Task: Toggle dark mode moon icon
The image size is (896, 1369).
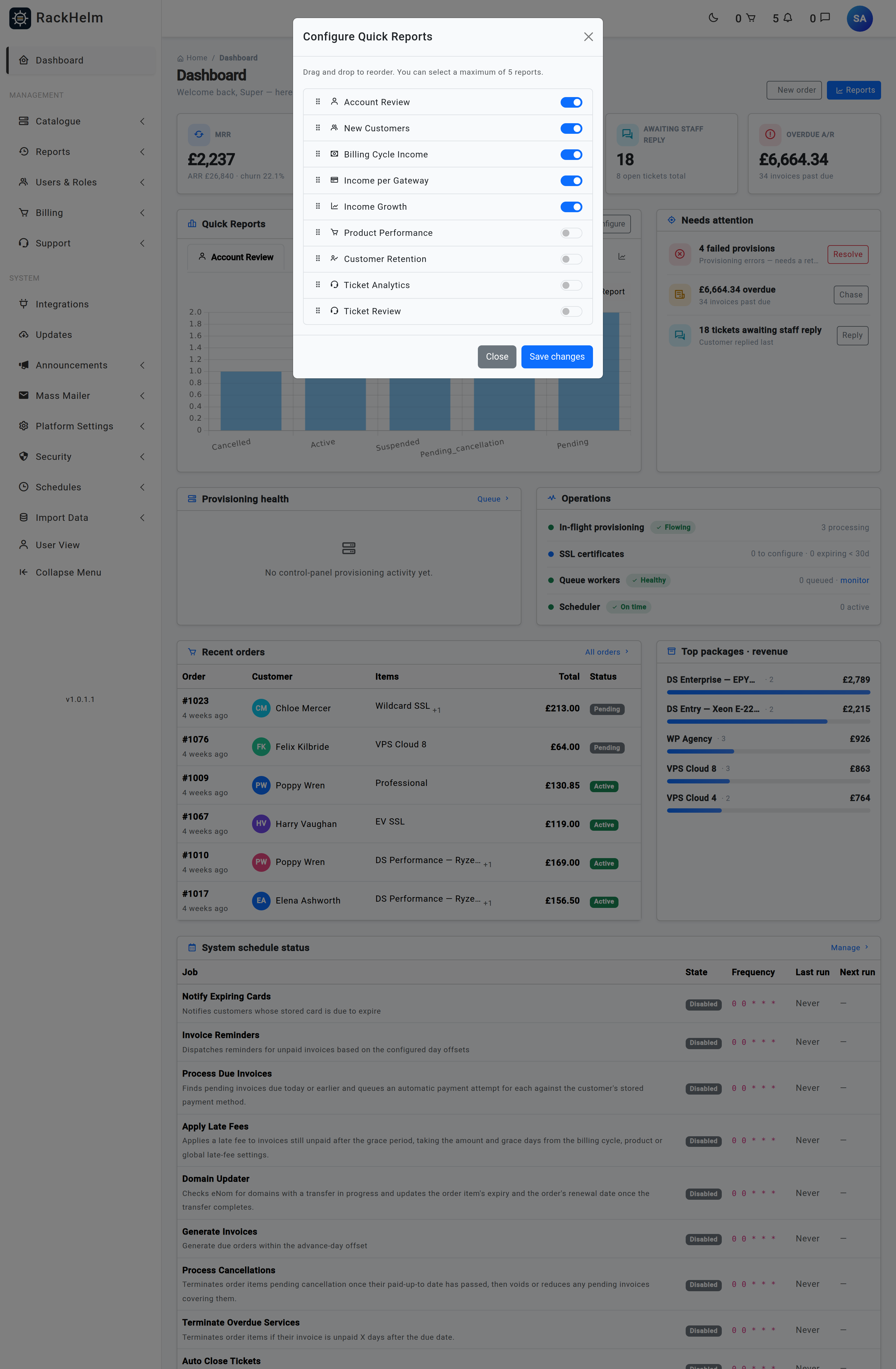Action: point(713,18)
